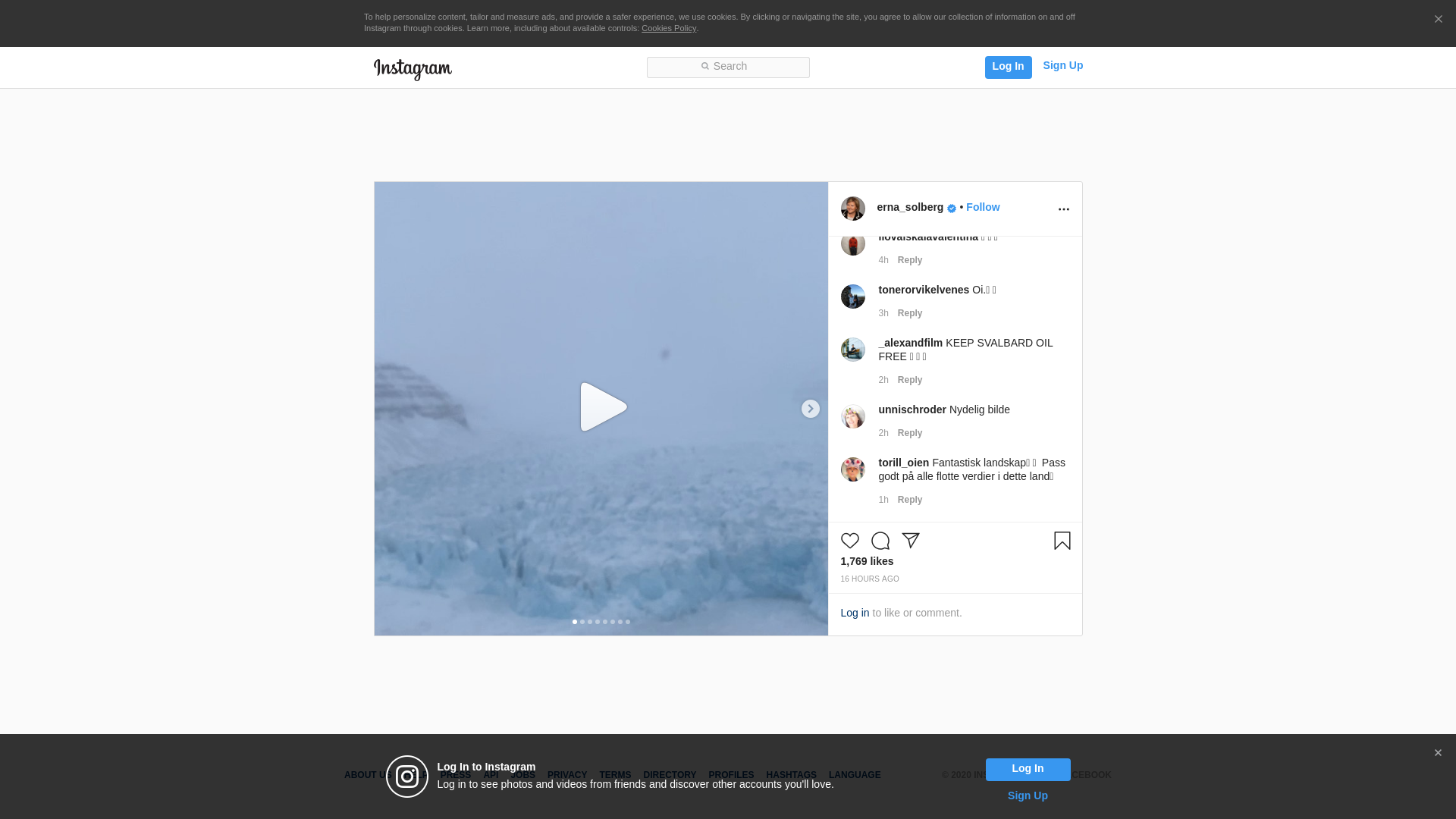The height and width of the screenshot is (819, 1456).
Task: Click the Instagram logo
Action: (x=413, y=69)
